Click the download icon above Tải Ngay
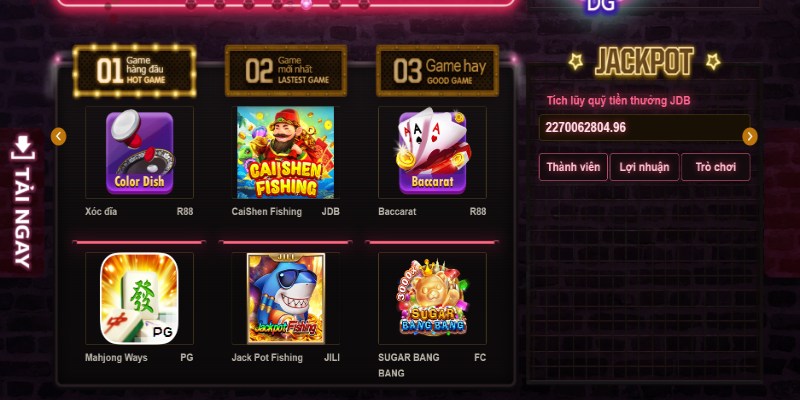800x400 pixels. click(22, 147)
